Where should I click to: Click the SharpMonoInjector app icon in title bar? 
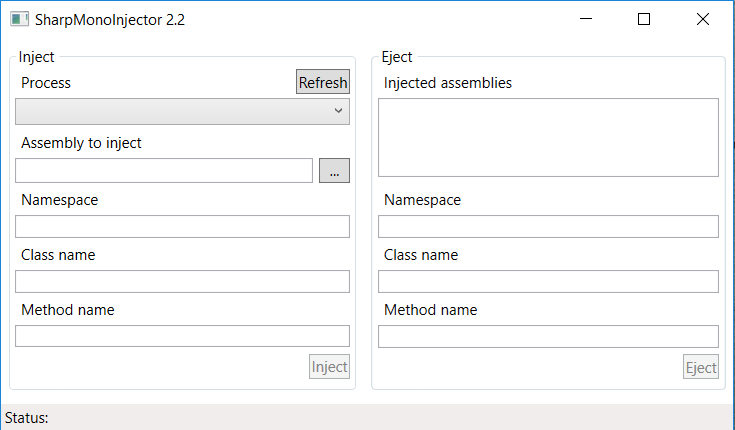(x=19, y=19)
